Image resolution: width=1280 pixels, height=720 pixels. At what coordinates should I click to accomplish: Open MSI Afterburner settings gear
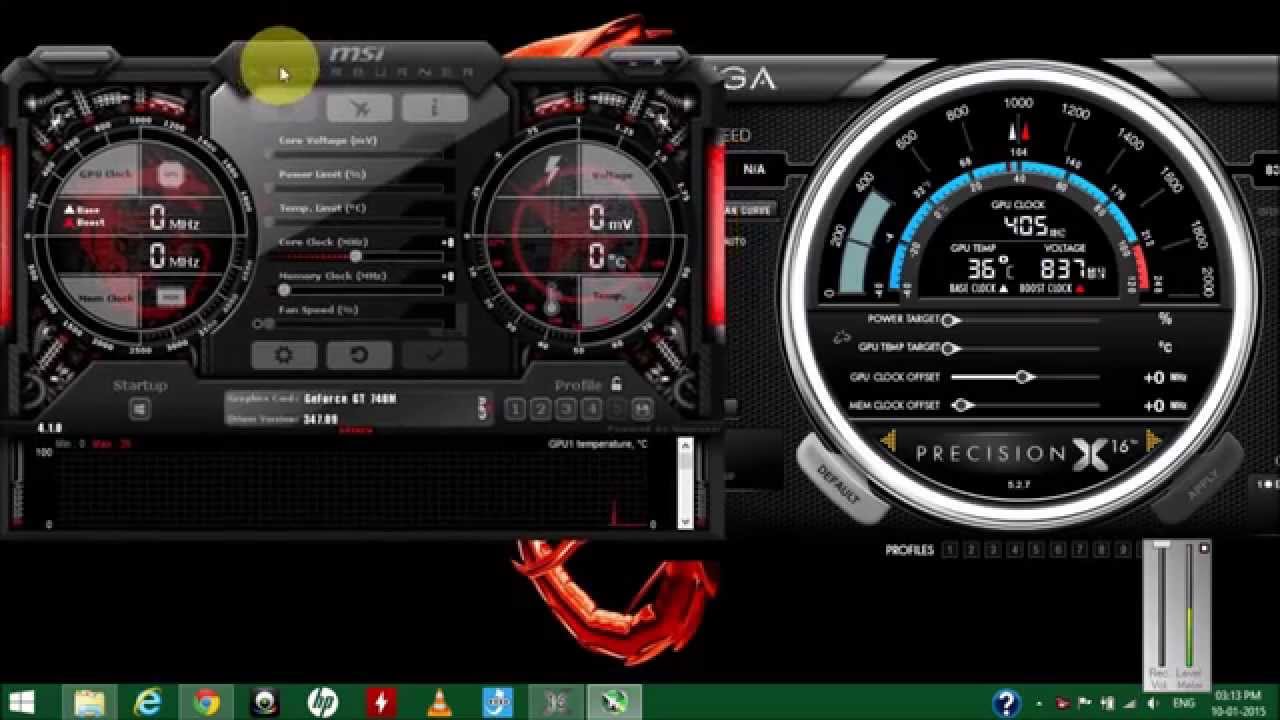284,355
